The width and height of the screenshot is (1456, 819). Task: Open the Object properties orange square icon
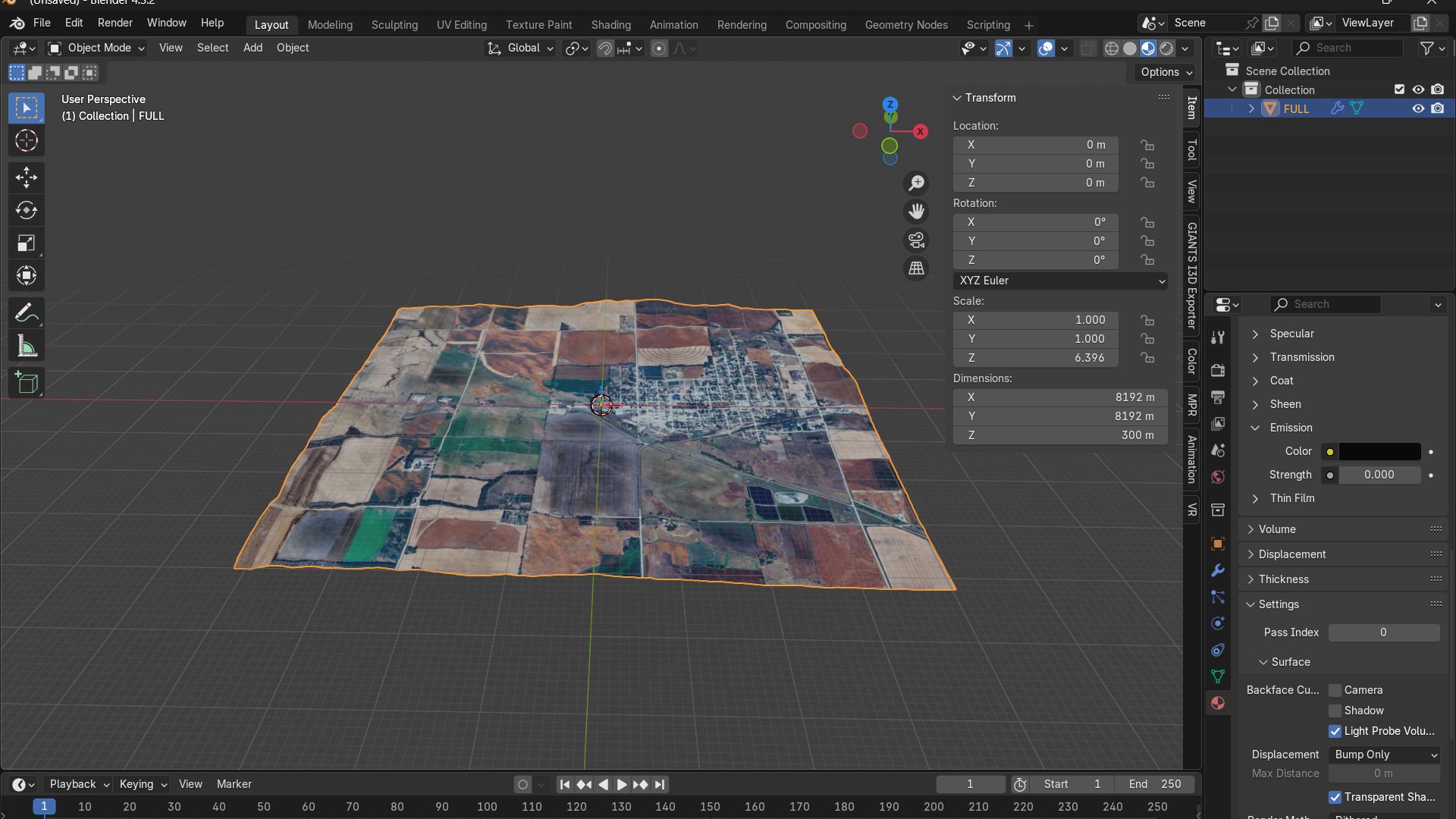pos(1218,544)
